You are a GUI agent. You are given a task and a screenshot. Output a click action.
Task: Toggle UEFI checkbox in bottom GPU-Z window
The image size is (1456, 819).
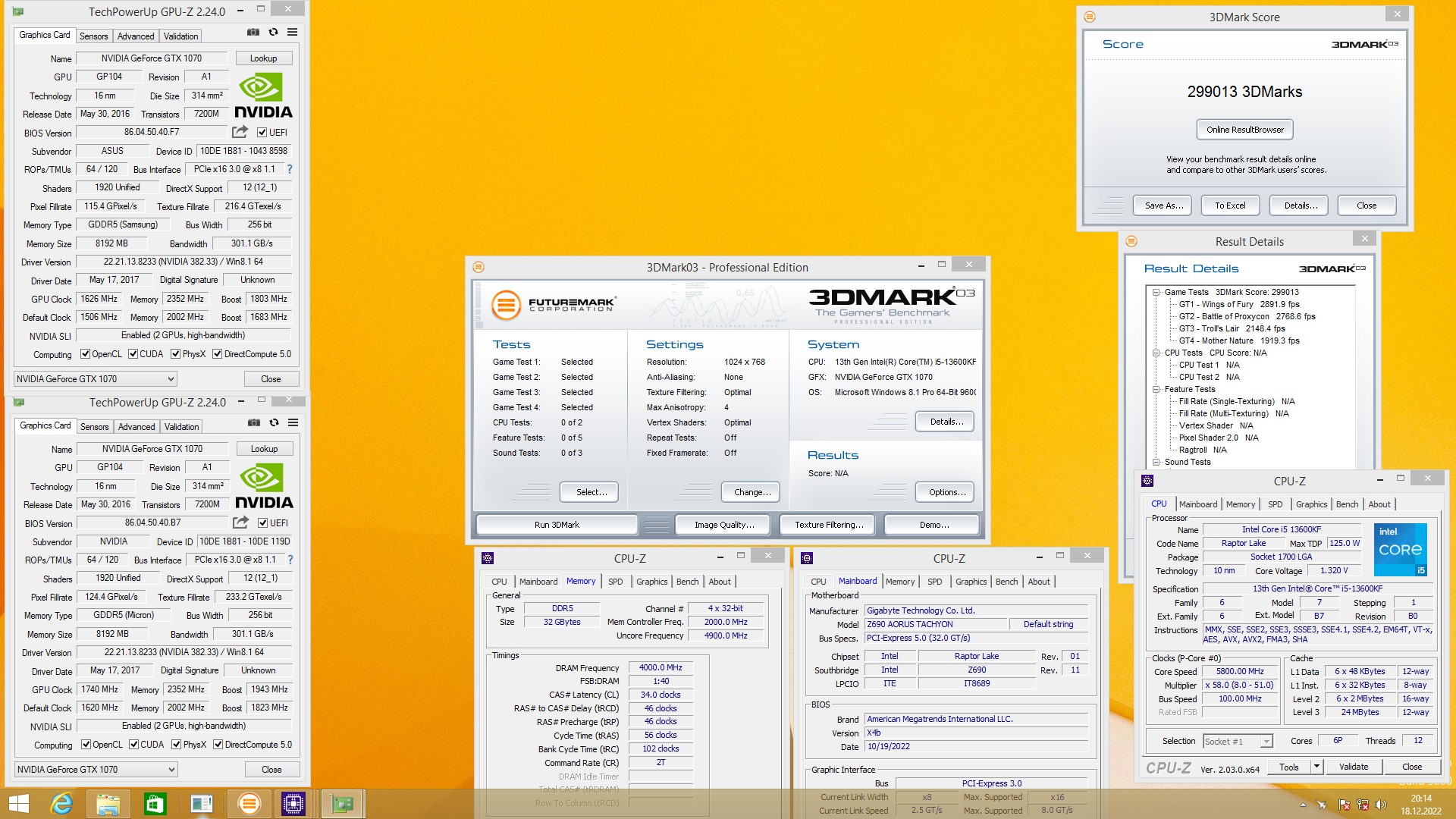pos(263,523)
